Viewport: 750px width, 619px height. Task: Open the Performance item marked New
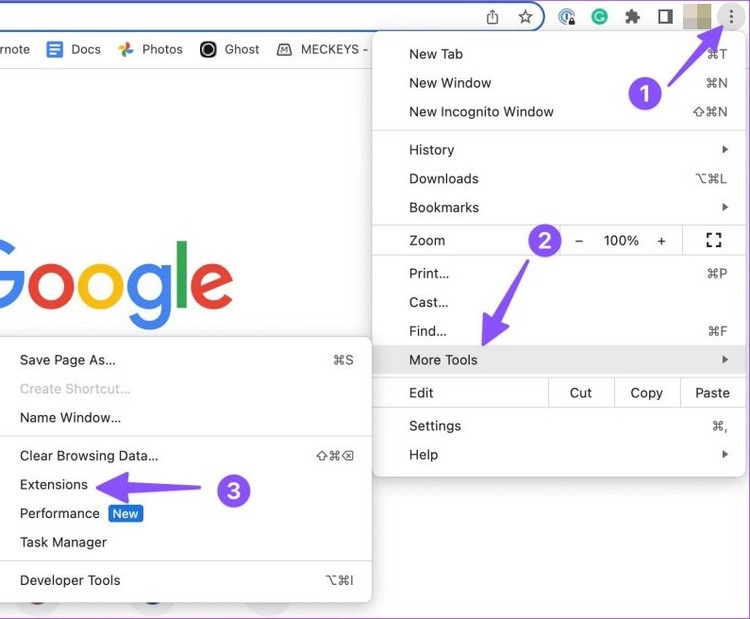click(x=186, y=513)
